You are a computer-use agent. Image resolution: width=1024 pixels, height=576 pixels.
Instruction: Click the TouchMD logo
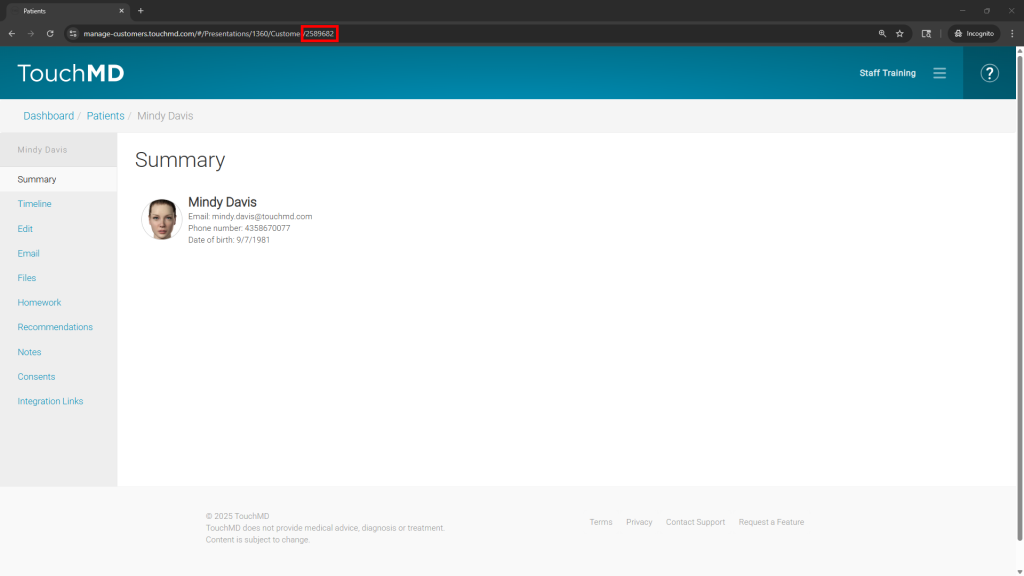point(71,73)
